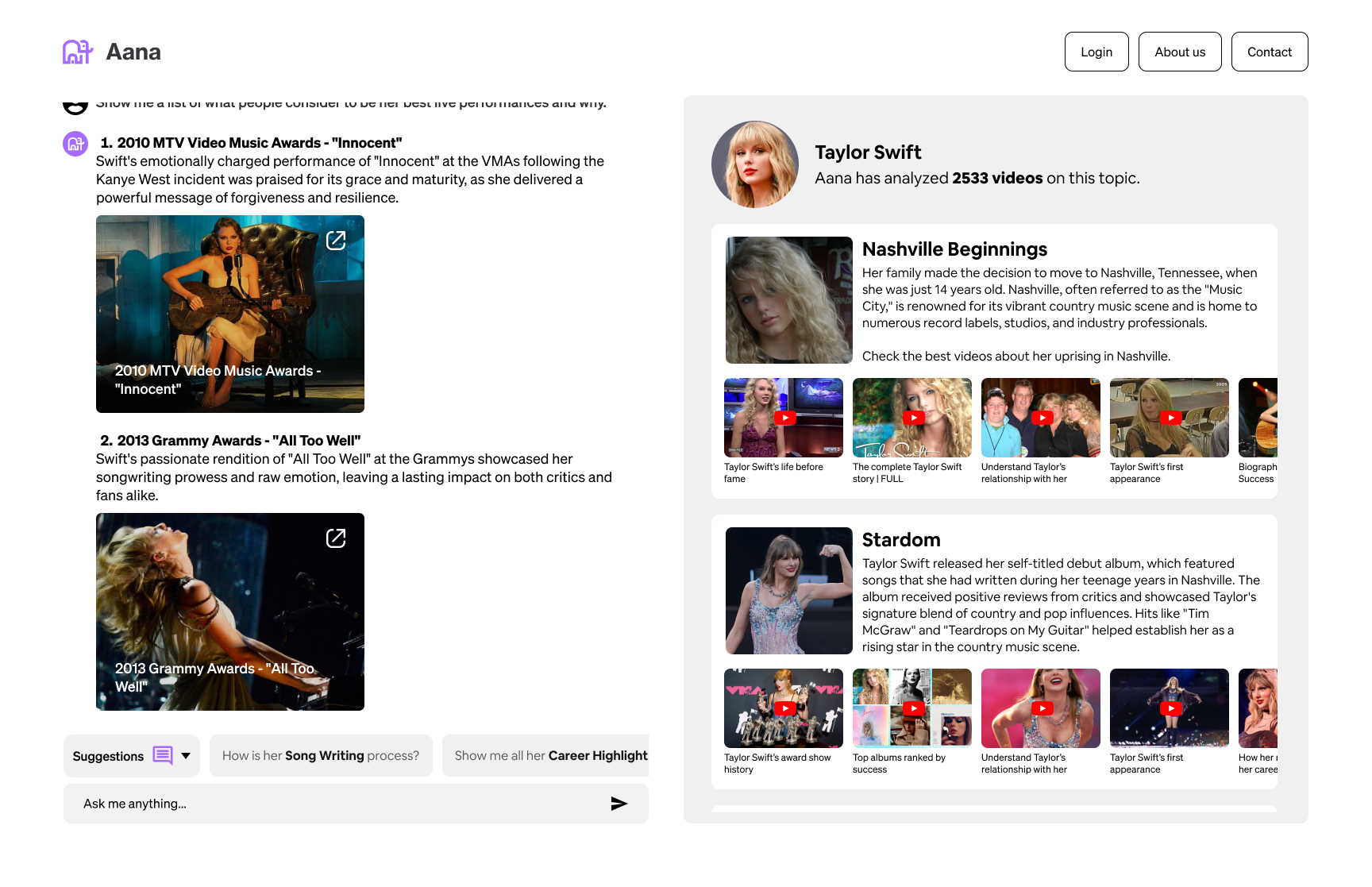Play Nashville 'Understand Taylor's relationship with her' video

pyautogui.click(x=1041, y=418)
